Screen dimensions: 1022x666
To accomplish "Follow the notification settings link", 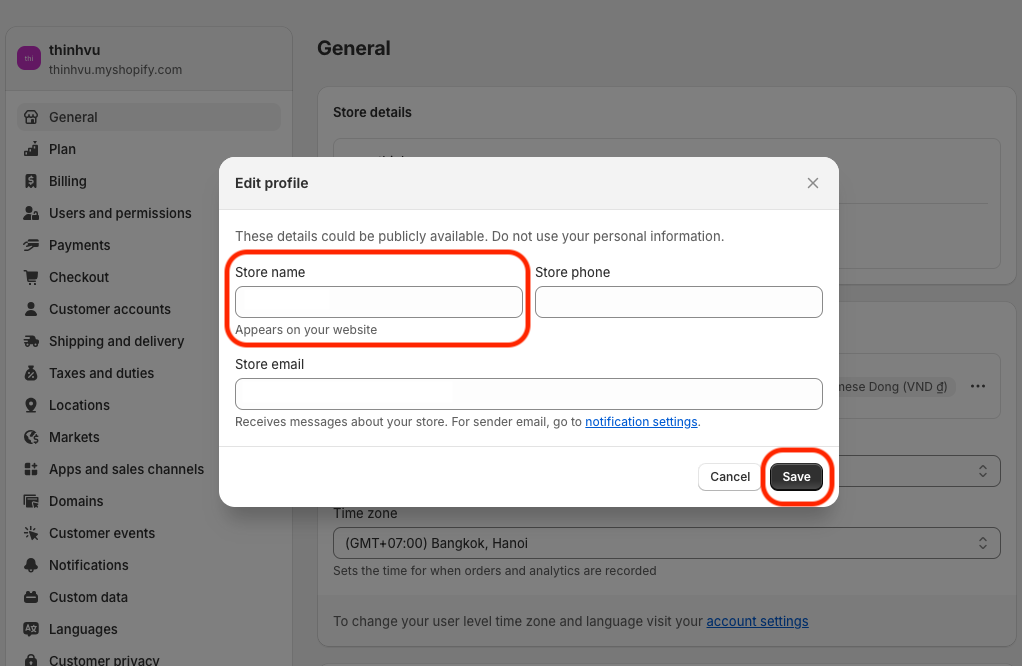I will (x=641, y=422).
